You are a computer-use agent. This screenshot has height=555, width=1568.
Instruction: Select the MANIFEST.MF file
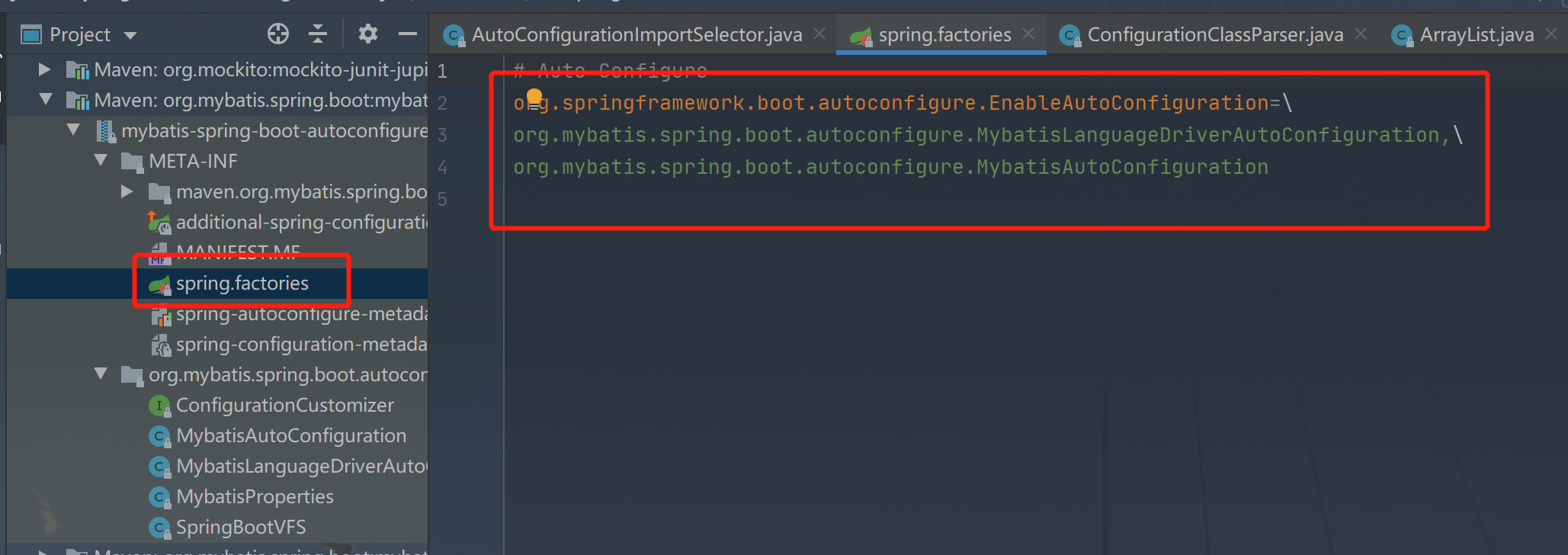coord(238,252)
